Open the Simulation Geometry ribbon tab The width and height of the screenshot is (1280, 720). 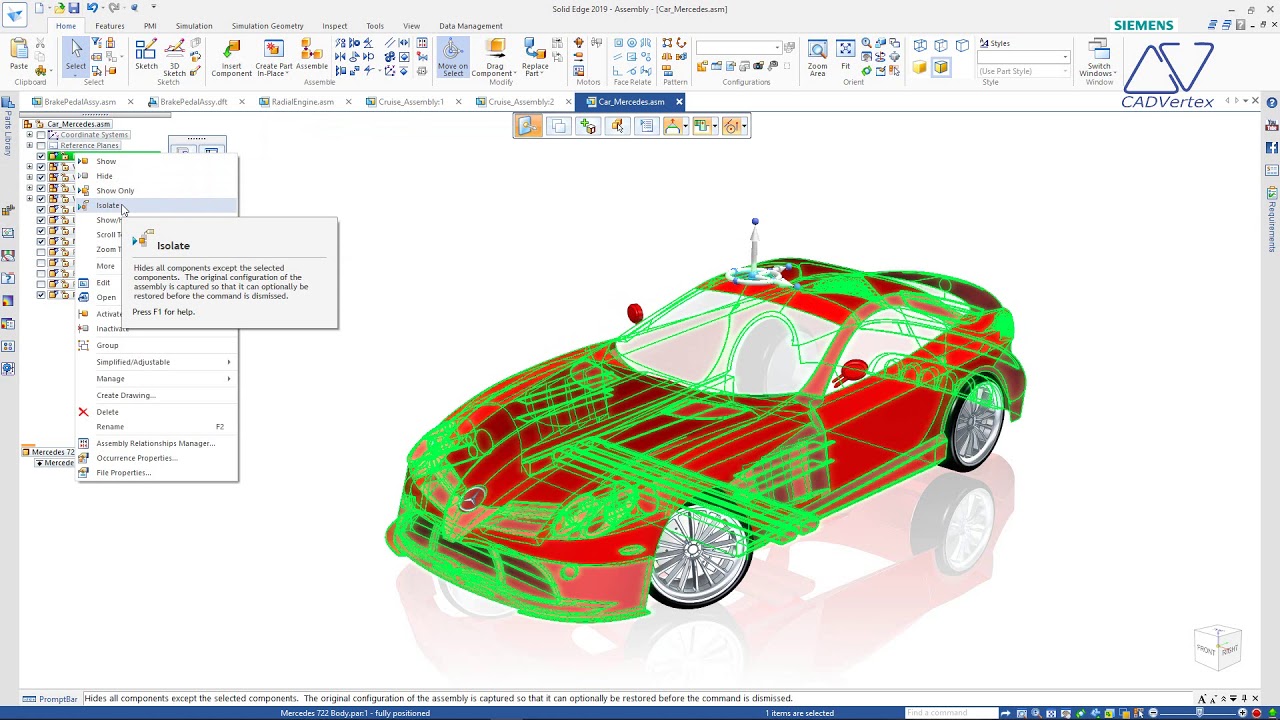click(x=267, y=26)
